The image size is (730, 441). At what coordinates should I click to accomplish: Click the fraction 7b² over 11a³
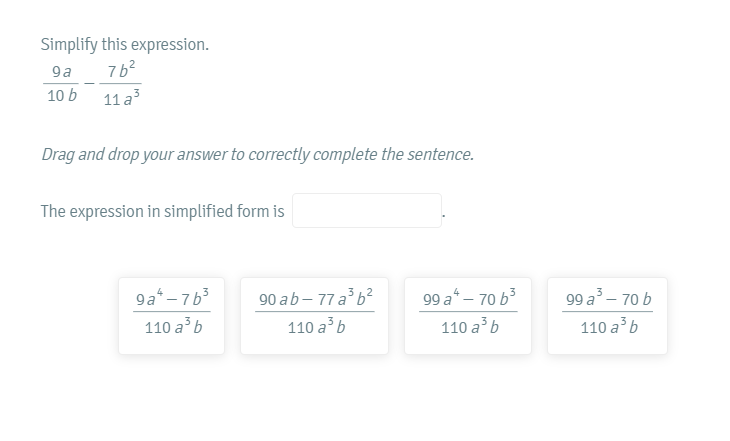pos(123,83)
